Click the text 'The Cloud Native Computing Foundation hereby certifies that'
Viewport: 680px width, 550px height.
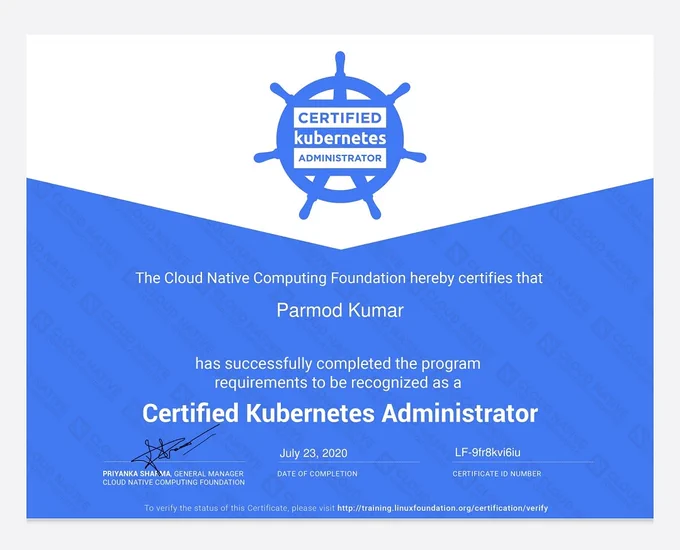pos(339,278)
